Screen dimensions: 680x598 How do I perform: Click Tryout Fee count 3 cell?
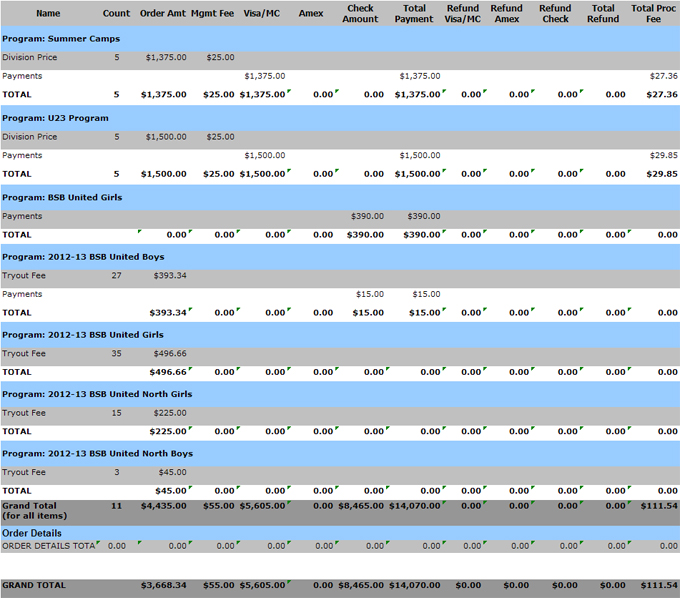117,472
